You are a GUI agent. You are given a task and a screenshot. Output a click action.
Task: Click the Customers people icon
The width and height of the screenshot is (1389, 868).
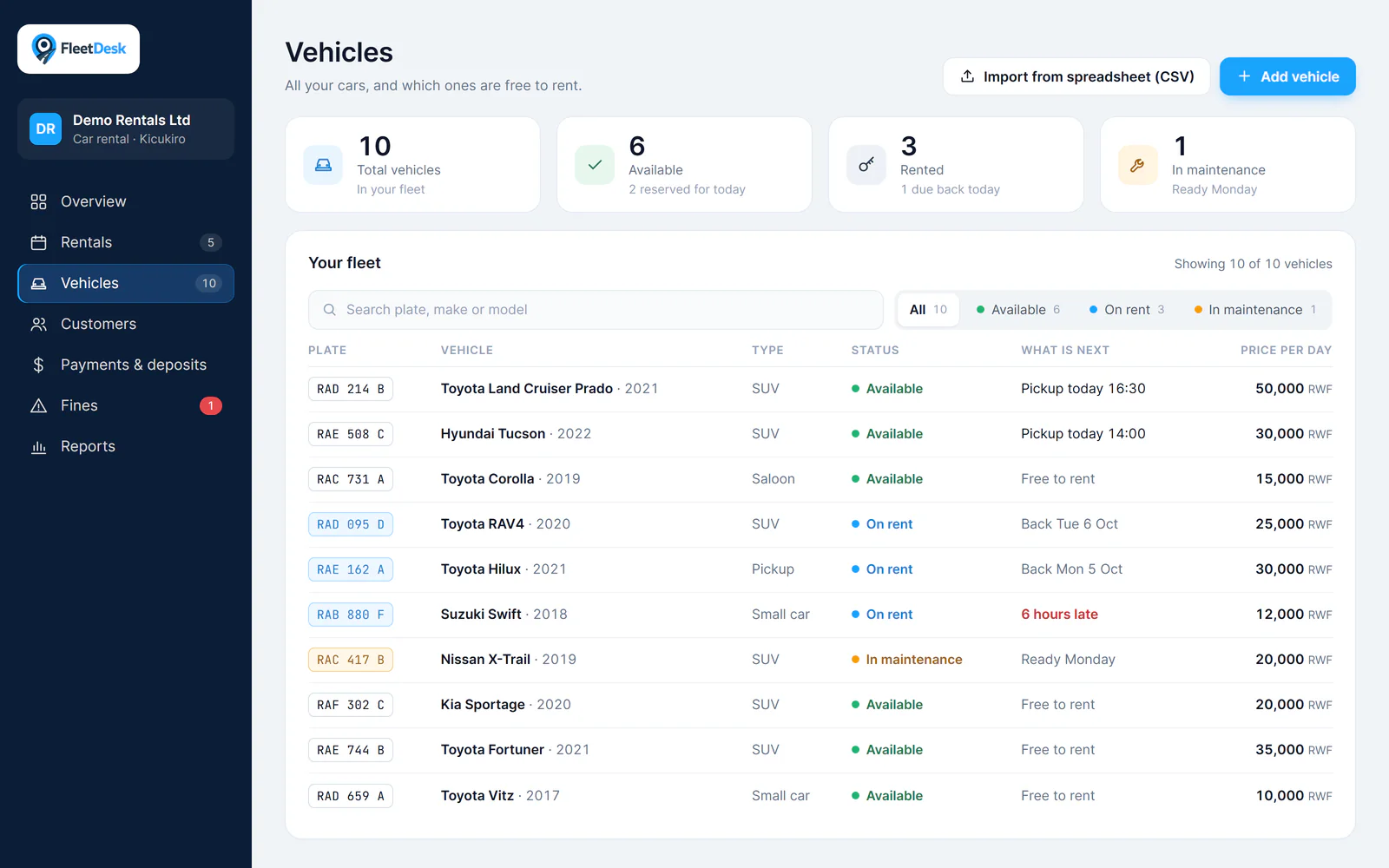[x=38, y=324]
